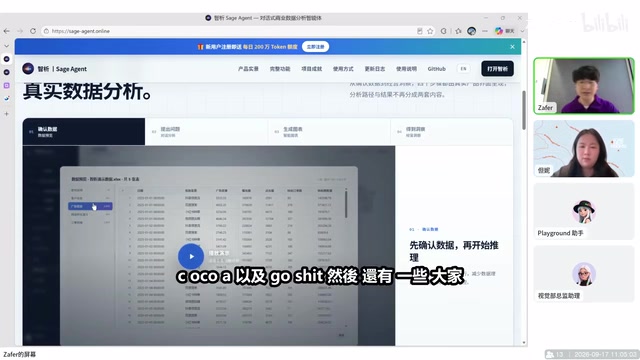
Task: Open the favorites list icon in the toolbar
Action: click(x=458, y=31)
